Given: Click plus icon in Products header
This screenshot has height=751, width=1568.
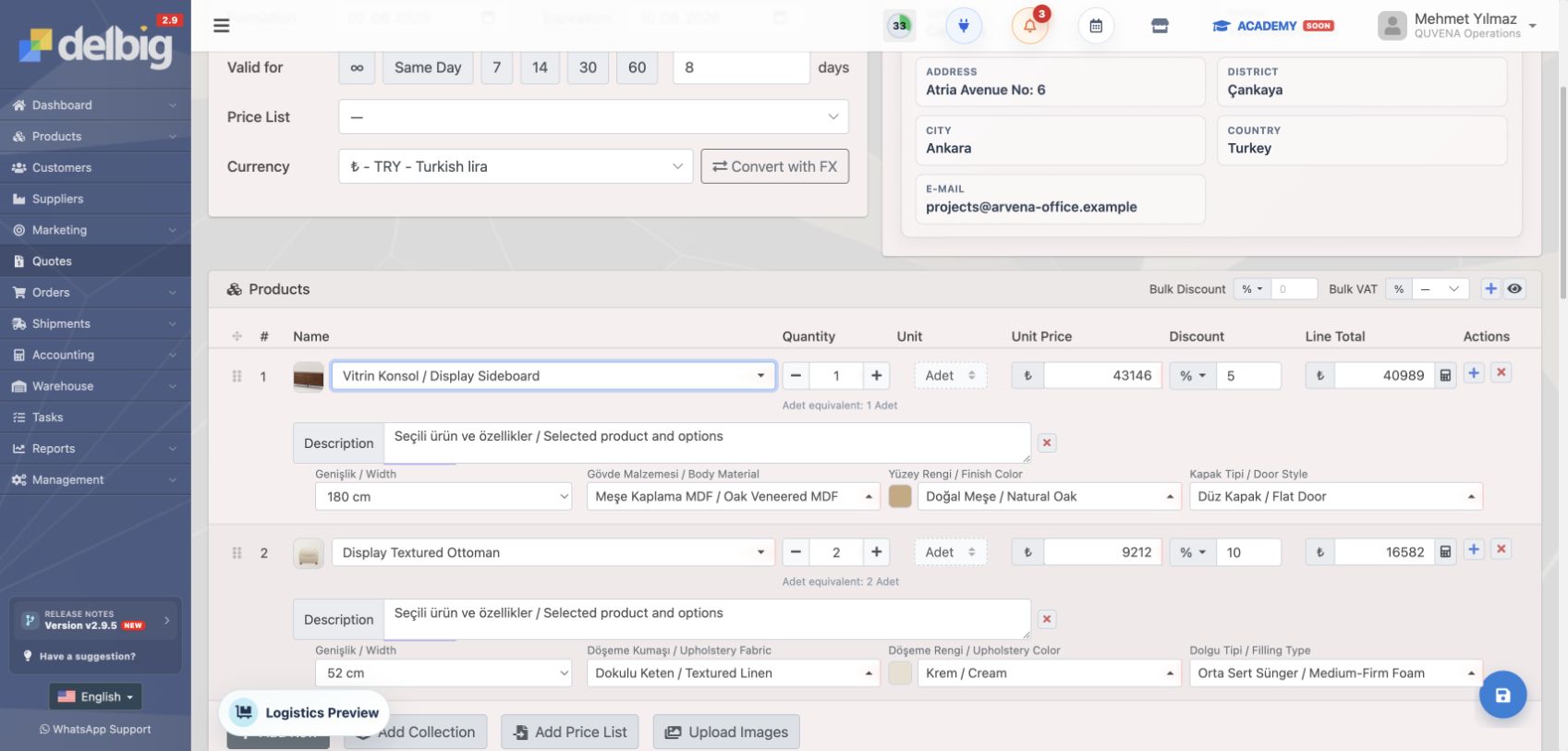Looking at the screenshot, I should click(1490, 289).
